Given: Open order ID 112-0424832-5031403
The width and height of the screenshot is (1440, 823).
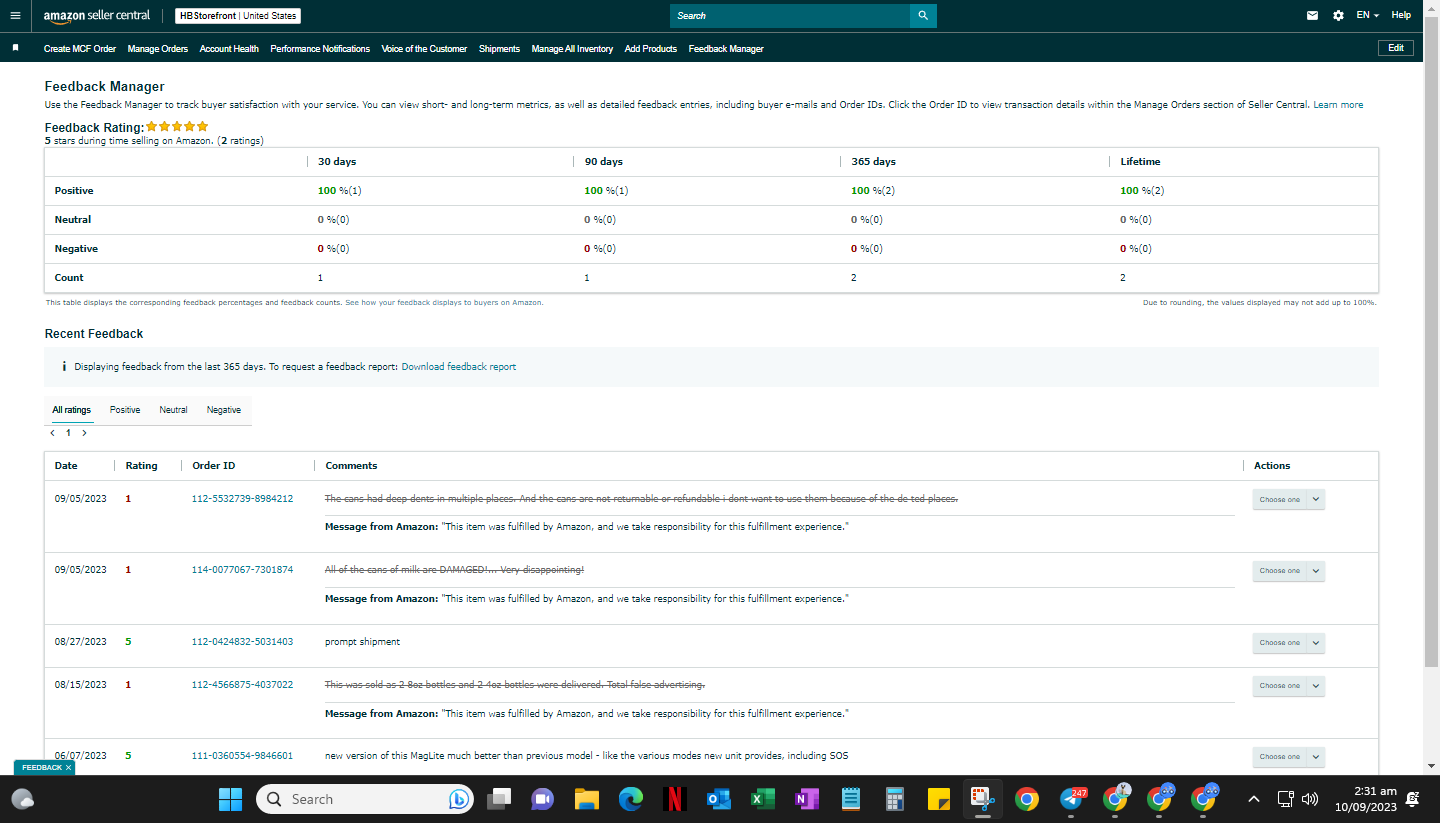Looking at the screenshot, I should pyautogui.click(x=242, y=642).
